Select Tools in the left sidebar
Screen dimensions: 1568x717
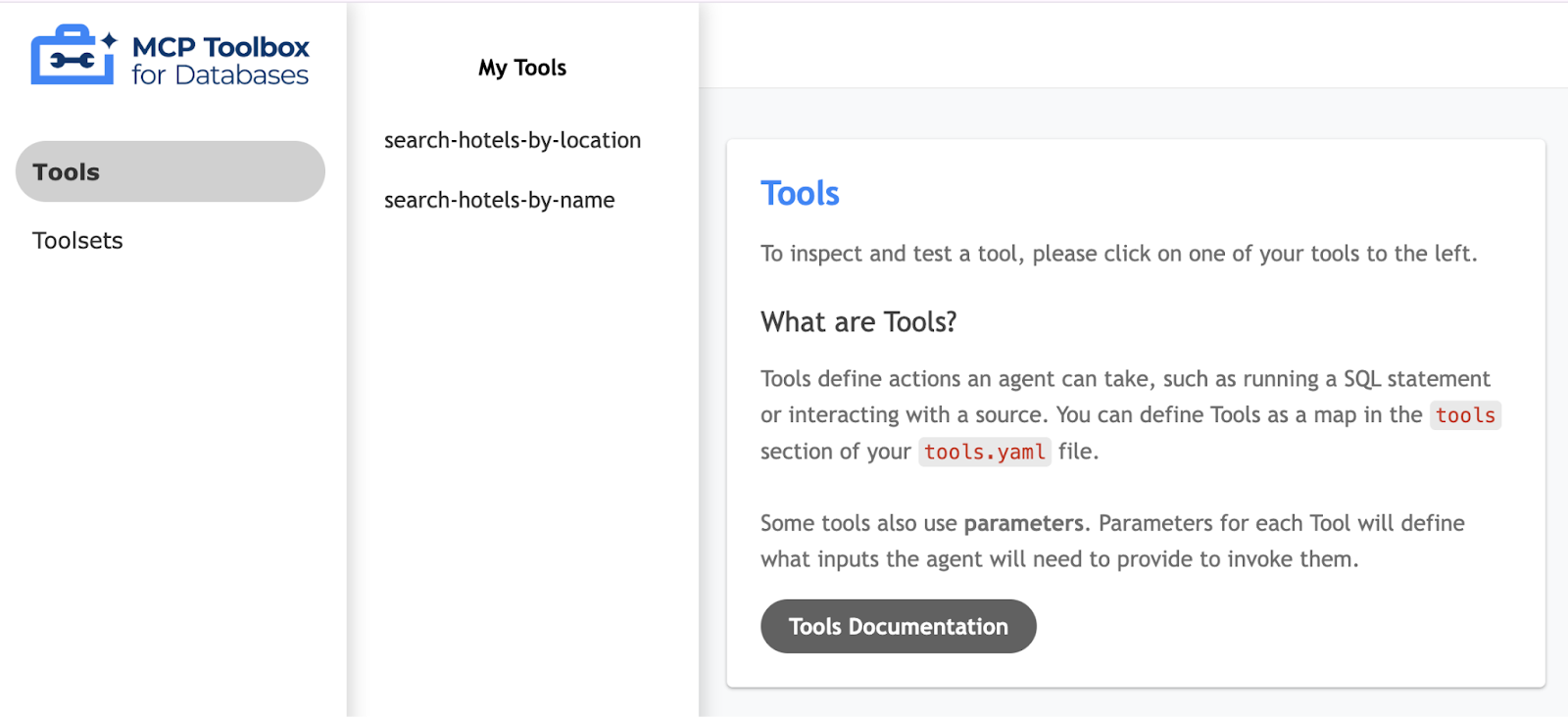click(170, 171)
